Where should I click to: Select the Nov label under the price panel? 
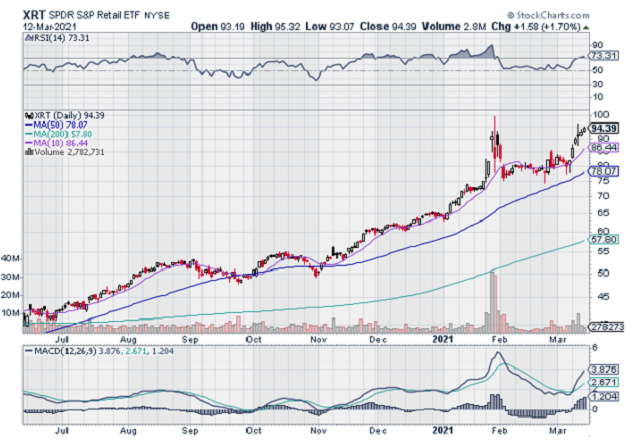coord(319,340)
